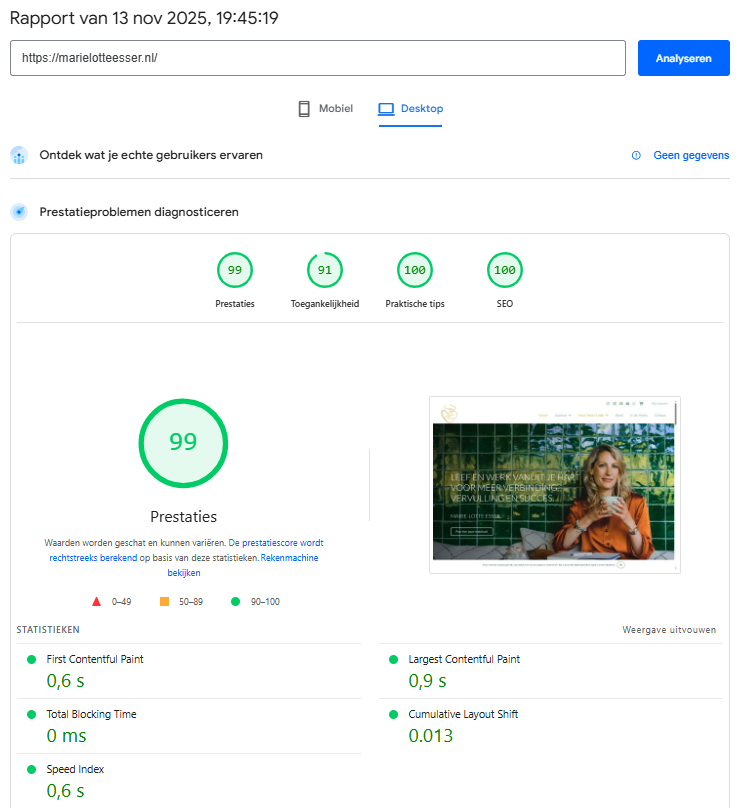Select the Toegankelijkheid 91 score gauge
This screenshot has width=743, height=808.
point(324,270)
